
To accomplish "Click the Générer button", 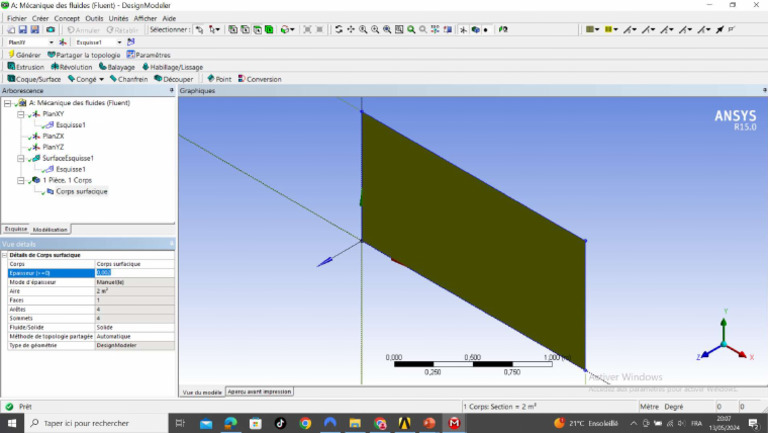I will (x=24, y=55).
